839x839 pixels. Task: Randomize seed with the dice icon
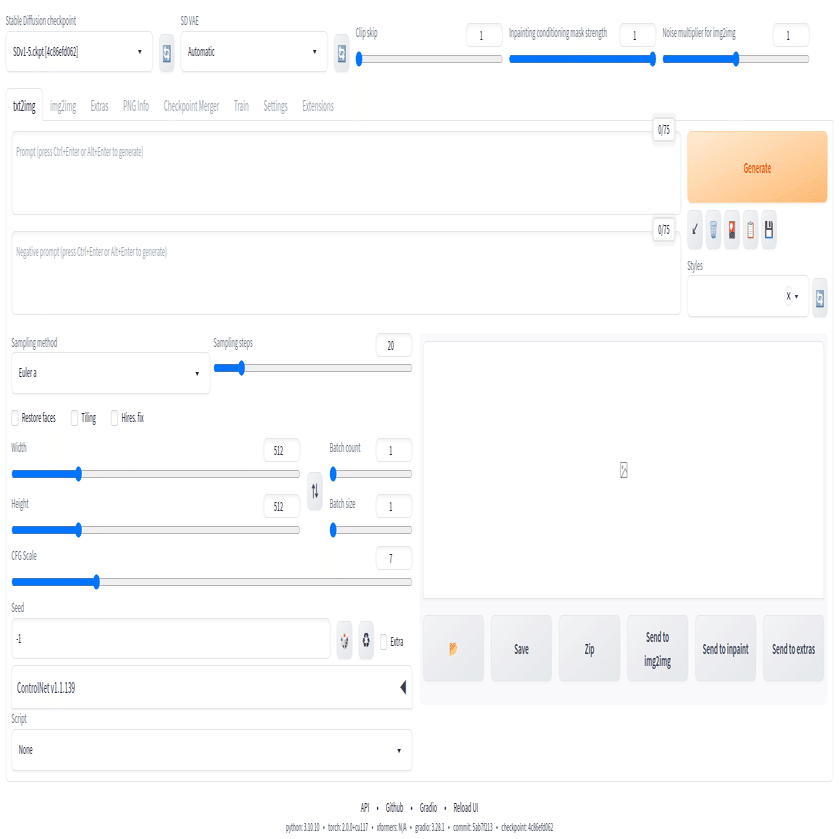pos(345,640)
